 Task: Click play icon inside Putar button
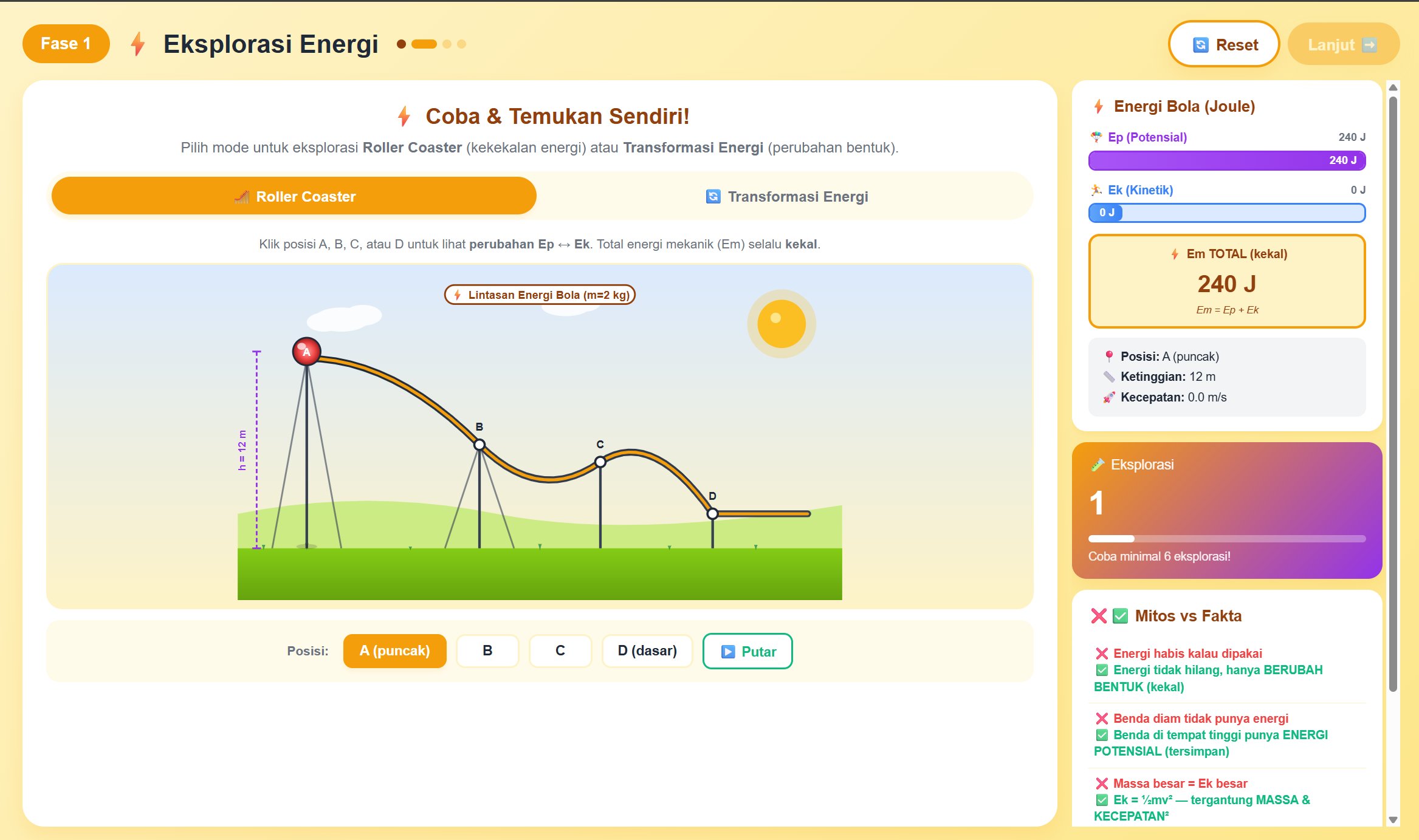tap(728, 652)
